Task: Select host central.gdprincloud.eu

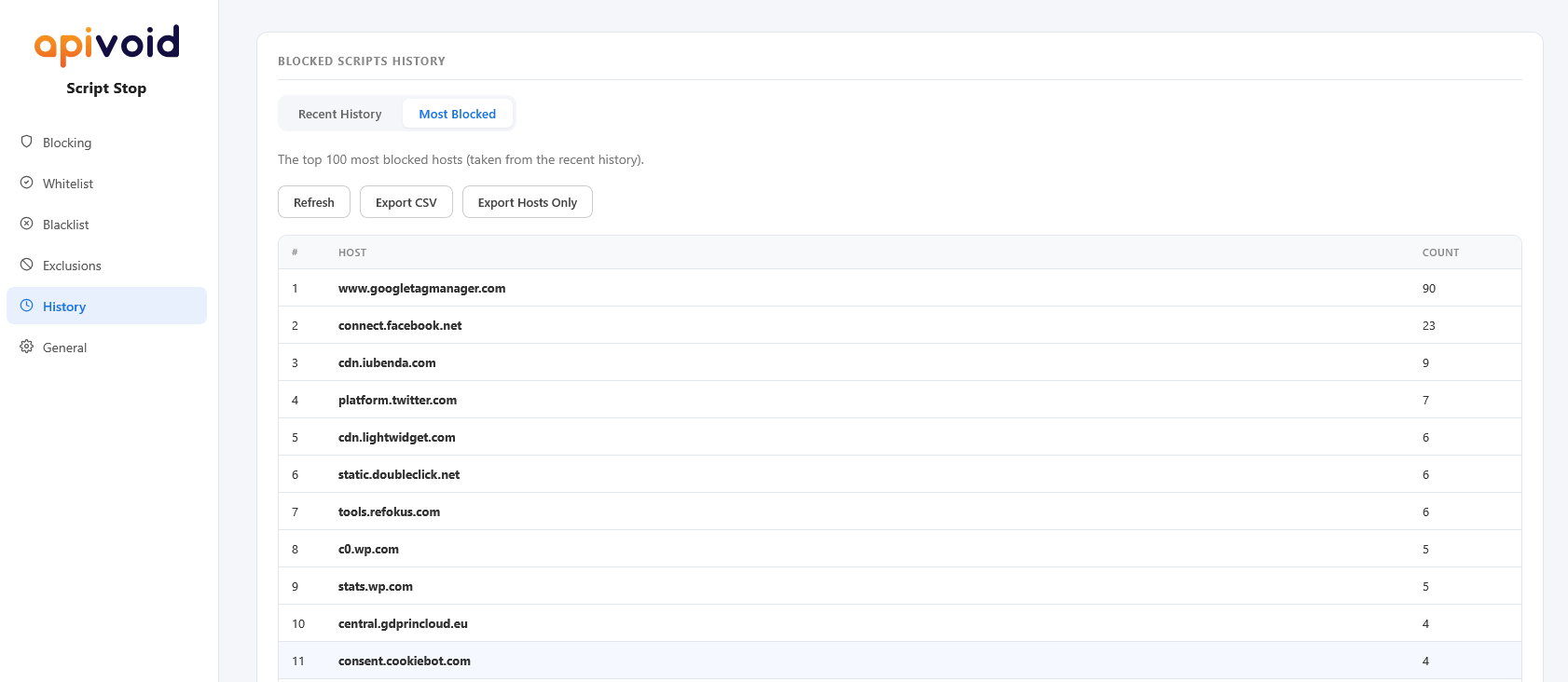Action: tap(403, 623)
